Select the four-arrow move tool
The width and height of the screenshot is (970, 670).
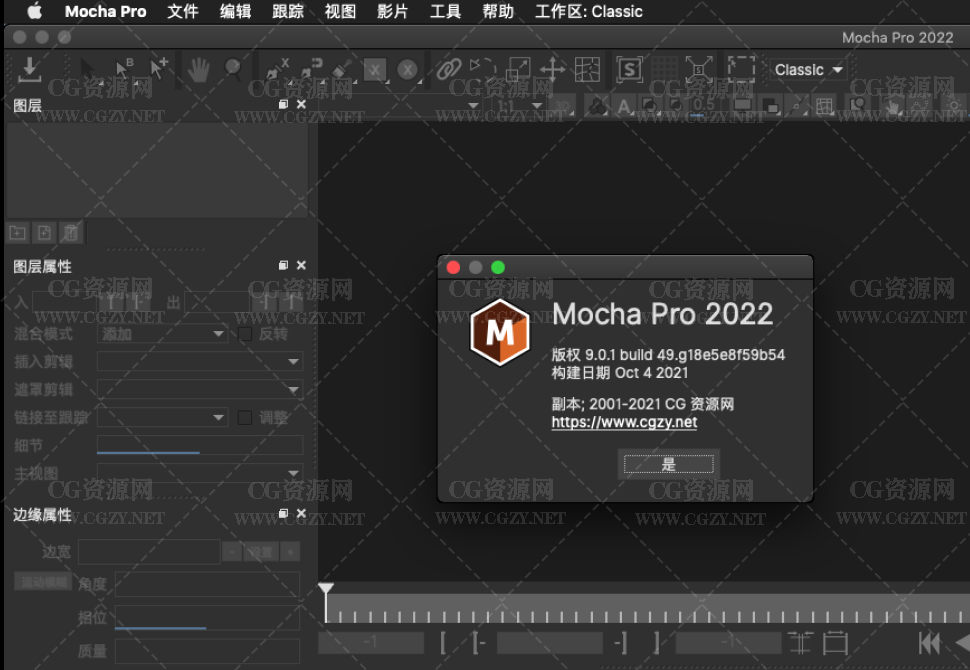552,69
